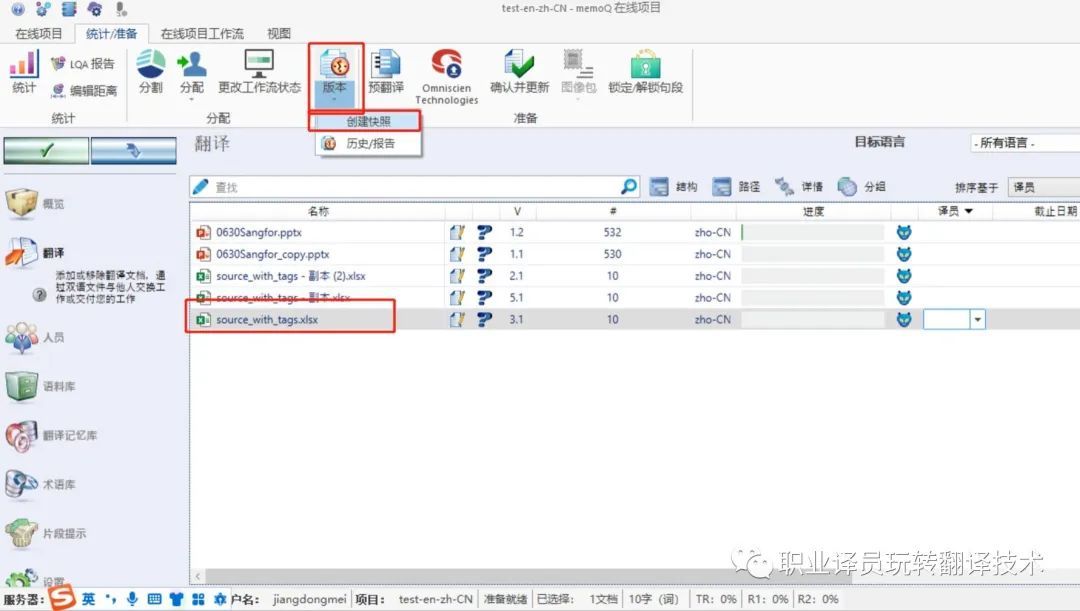
Task: Click the horizontal scrollbar left arrow
Action: (x=198, y=576)
